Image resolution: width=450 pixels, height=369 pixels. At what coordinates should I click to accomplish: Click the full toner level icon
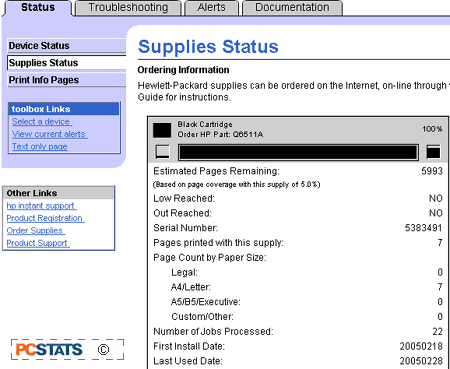(433, 152)
